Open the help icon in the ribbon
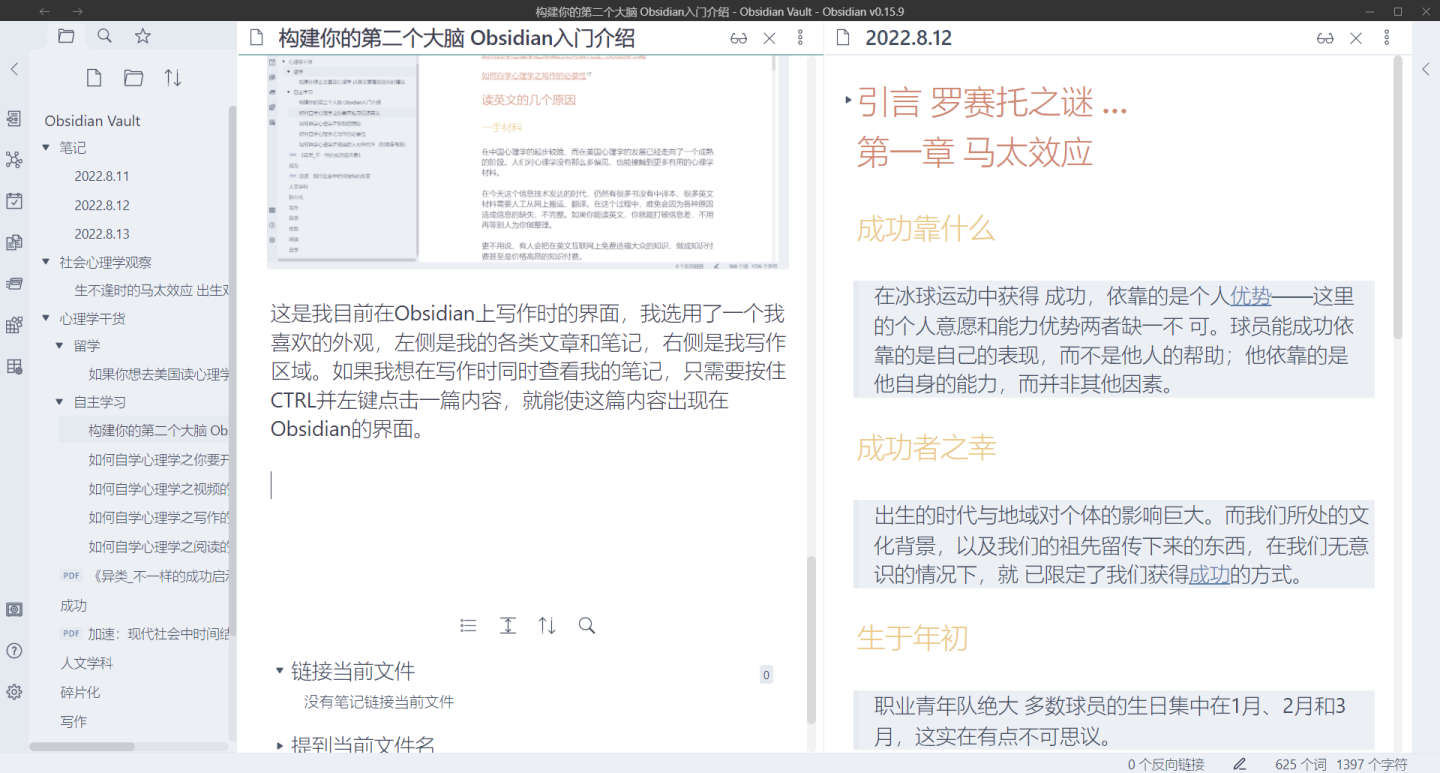This screenshot has height=773, width=1440. pos(14,650)
